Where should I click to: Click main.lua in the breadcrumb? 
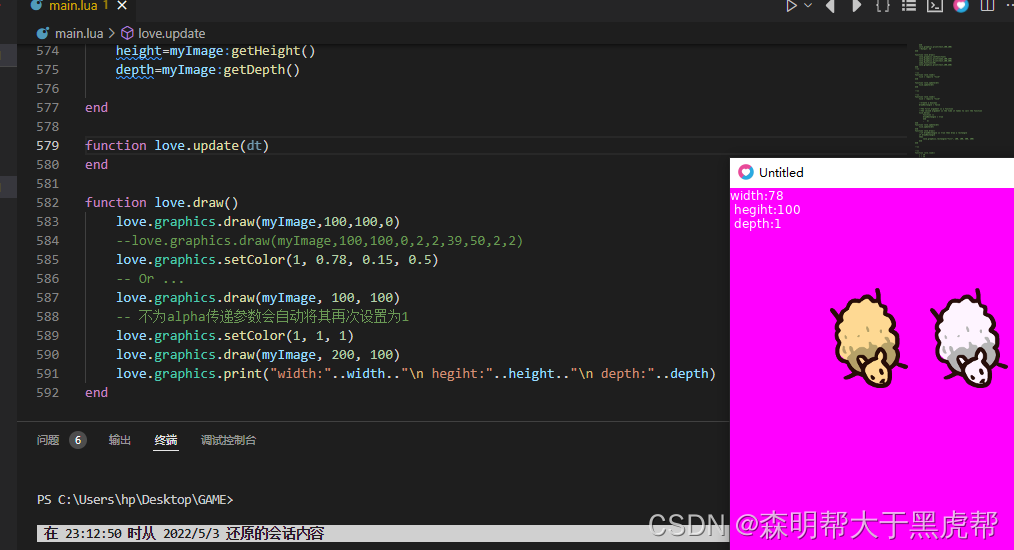tap(79, 33)
